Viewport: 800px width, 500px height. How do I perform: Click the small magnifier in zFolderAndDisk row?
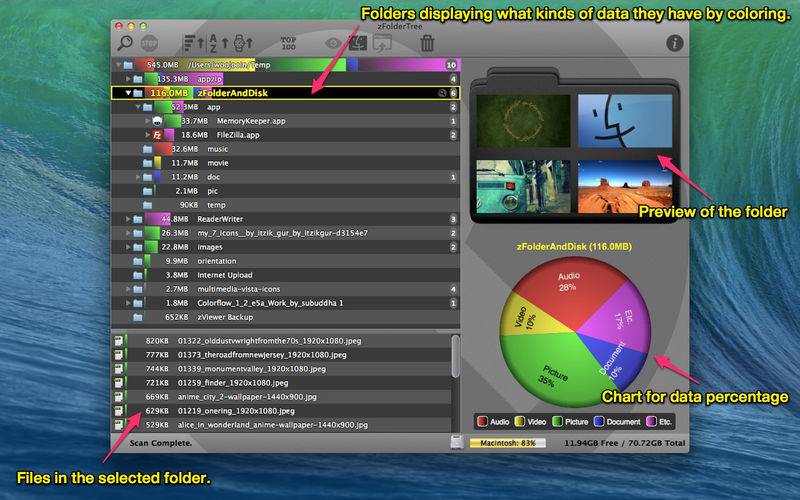click(442, 93)
